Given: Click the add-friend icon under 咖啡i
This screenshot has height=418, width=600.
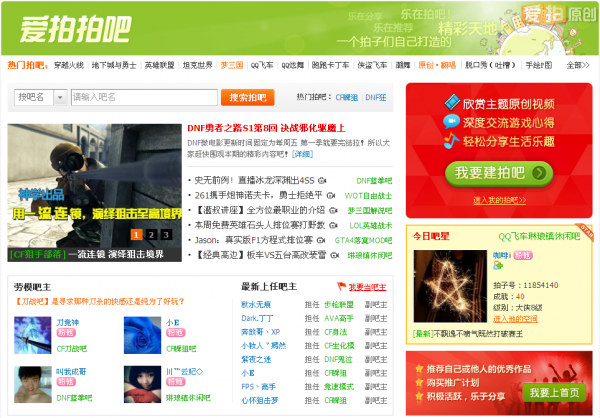Looking at the screenshot, I should (x=498, y=265).
